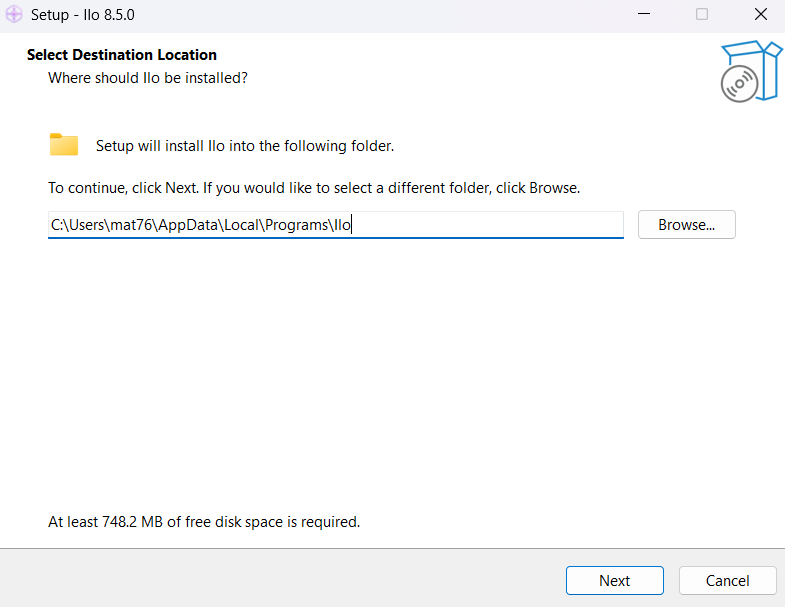Click the yellow folder icon

64,145
